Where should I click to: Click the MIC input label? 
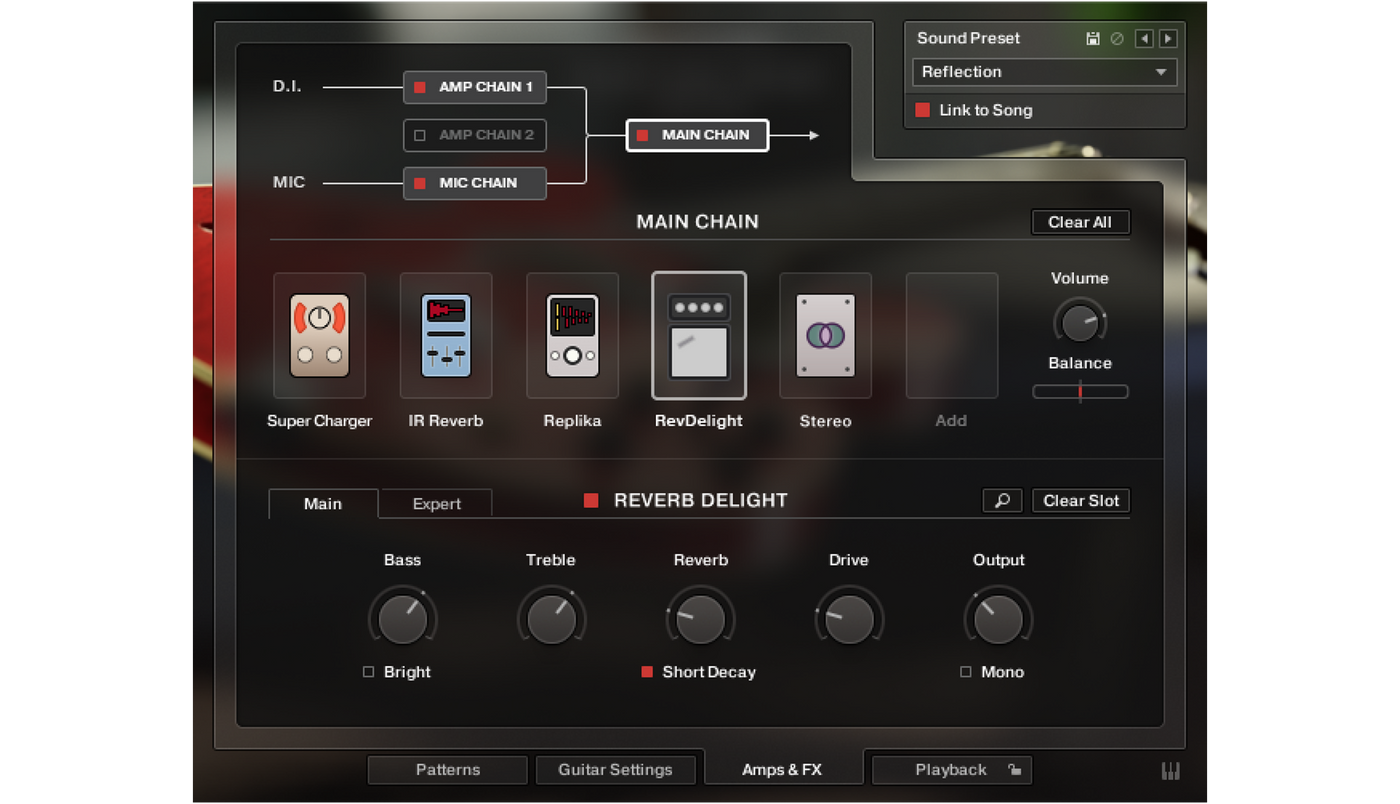[x=289, y=183]
